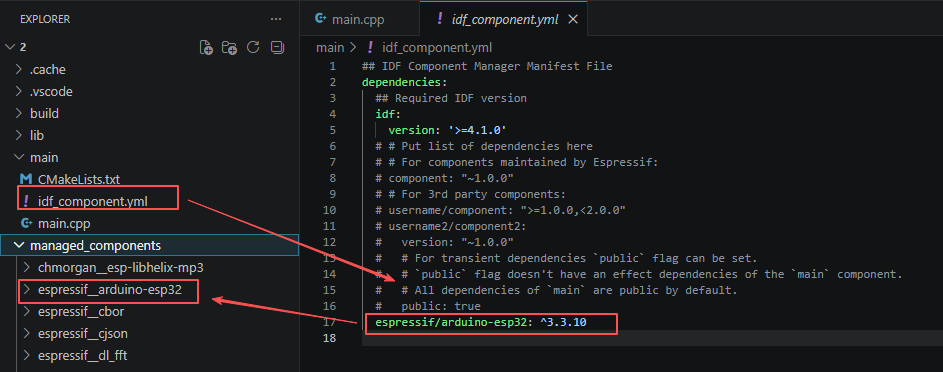Click the New Folder icon
943x372 pixels.
tap(229, 47)
